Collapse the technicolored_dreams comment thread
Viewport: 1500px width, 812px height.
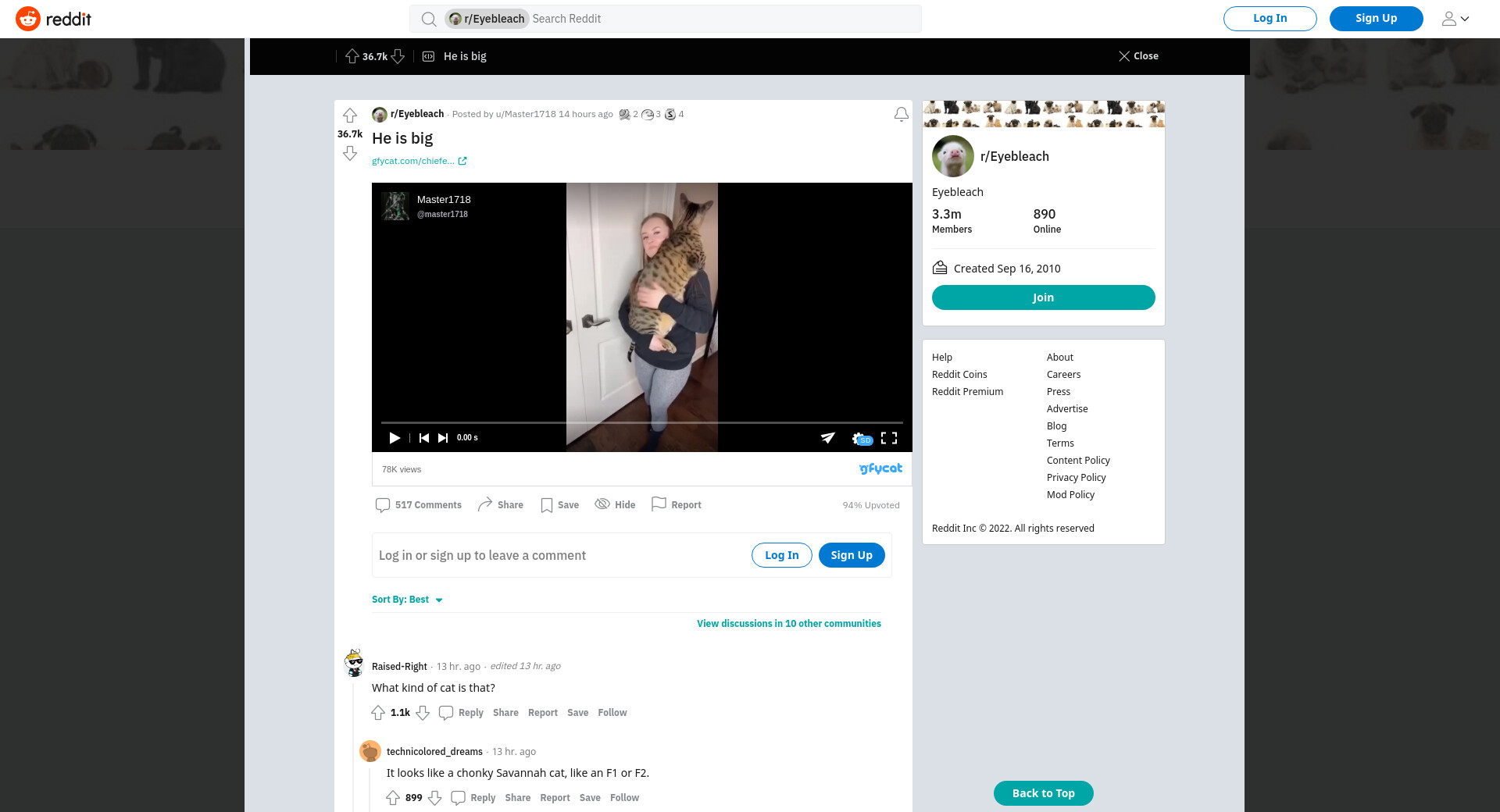pyautogui.click(x=369, y=789)
